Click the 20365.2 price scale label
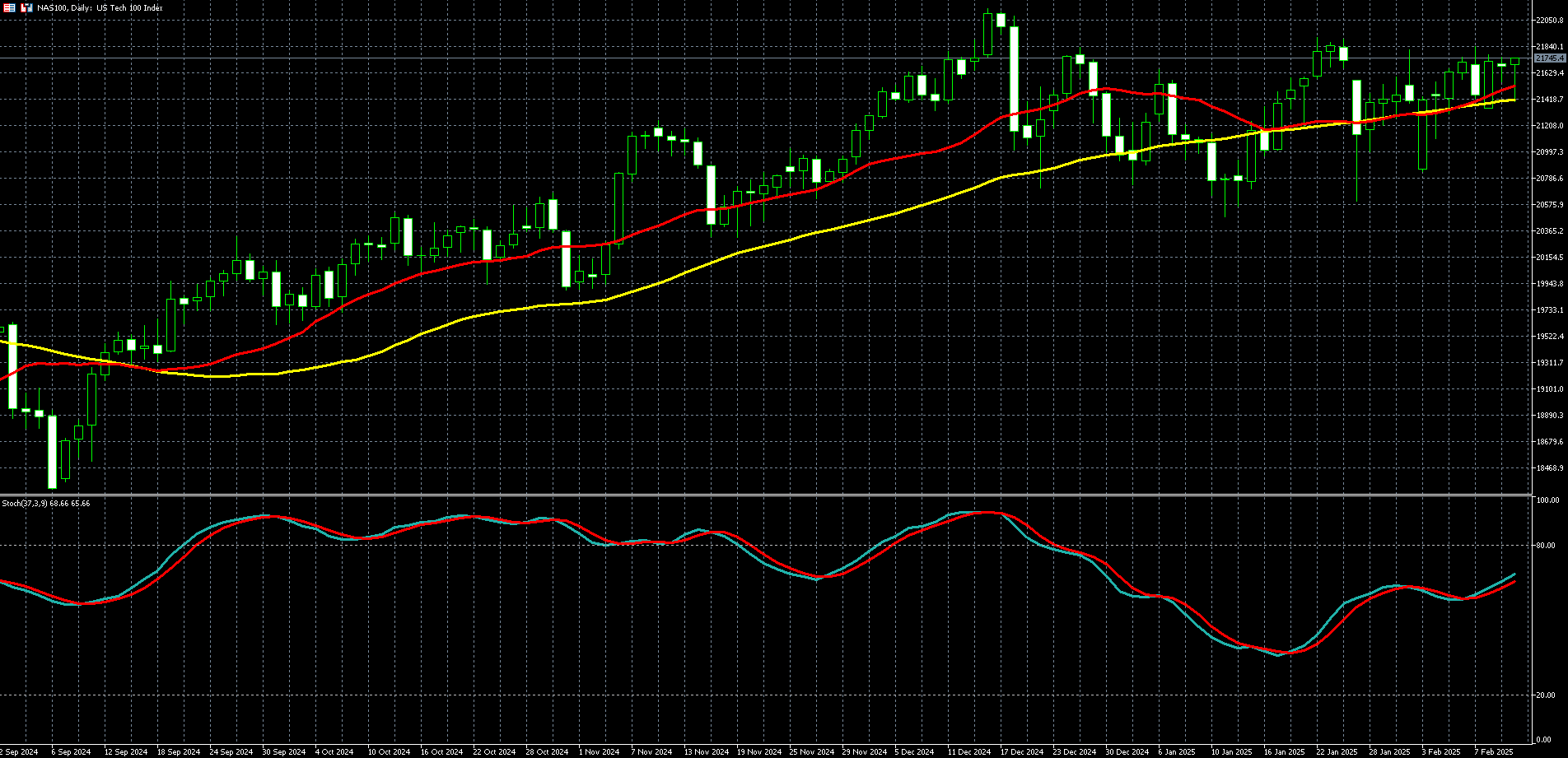 1550,231
